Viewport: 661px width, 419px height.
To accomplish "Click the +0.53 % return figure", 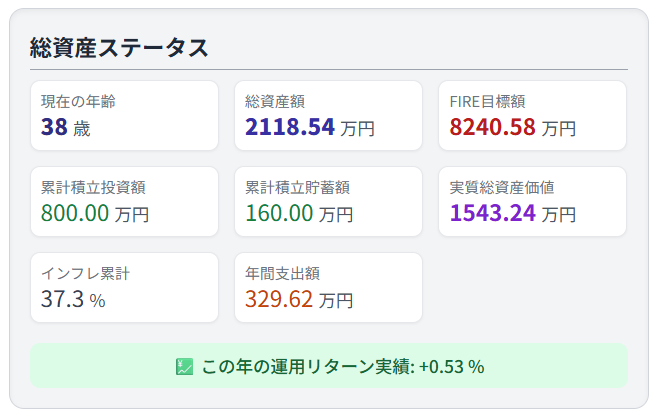I will pyautogui.click(x=451, y=366).
